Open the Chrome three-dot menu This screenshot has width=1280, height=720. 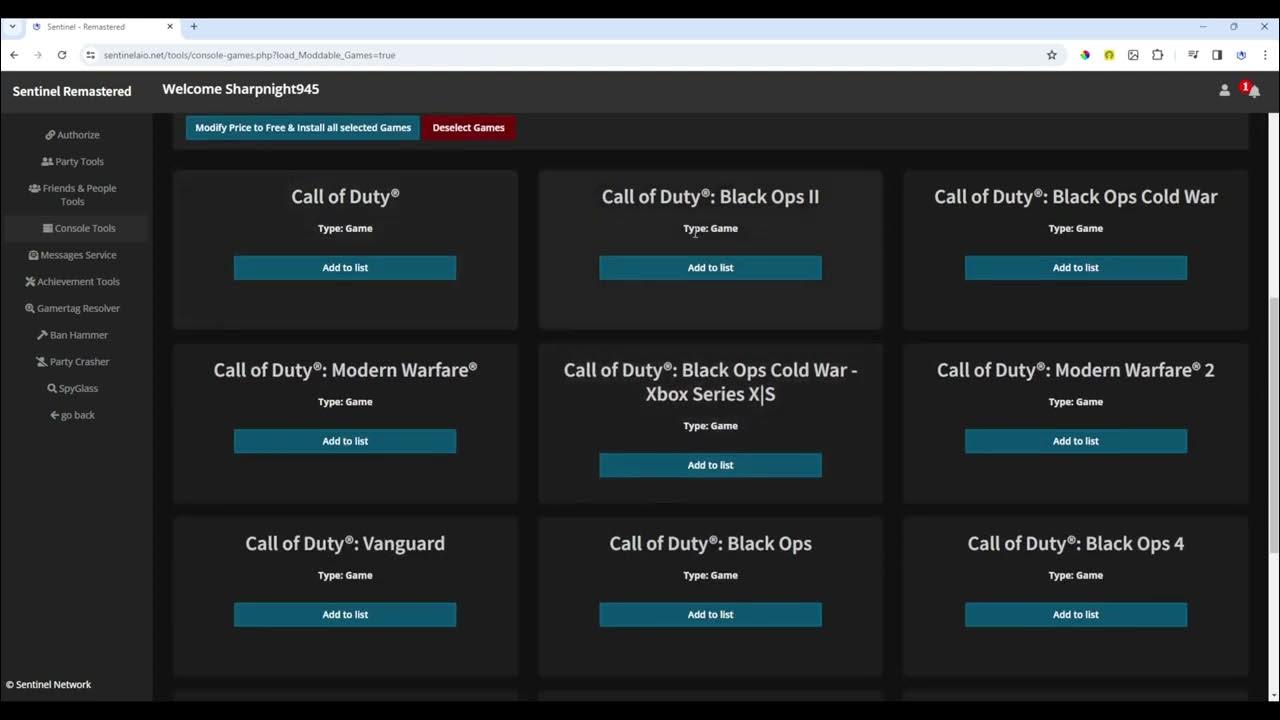point(1265,55)
